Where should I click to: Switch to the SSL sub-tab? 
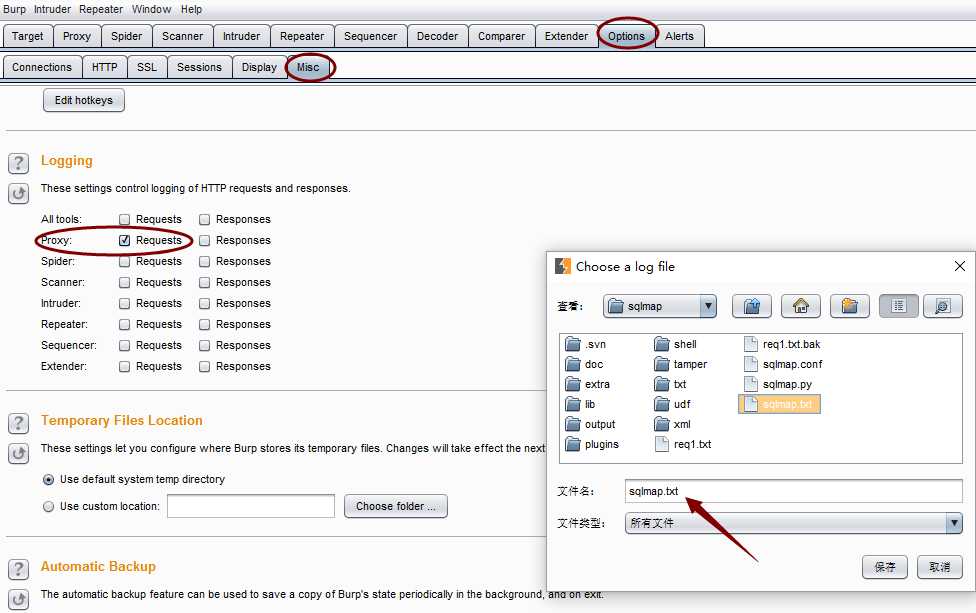[147, 67]
